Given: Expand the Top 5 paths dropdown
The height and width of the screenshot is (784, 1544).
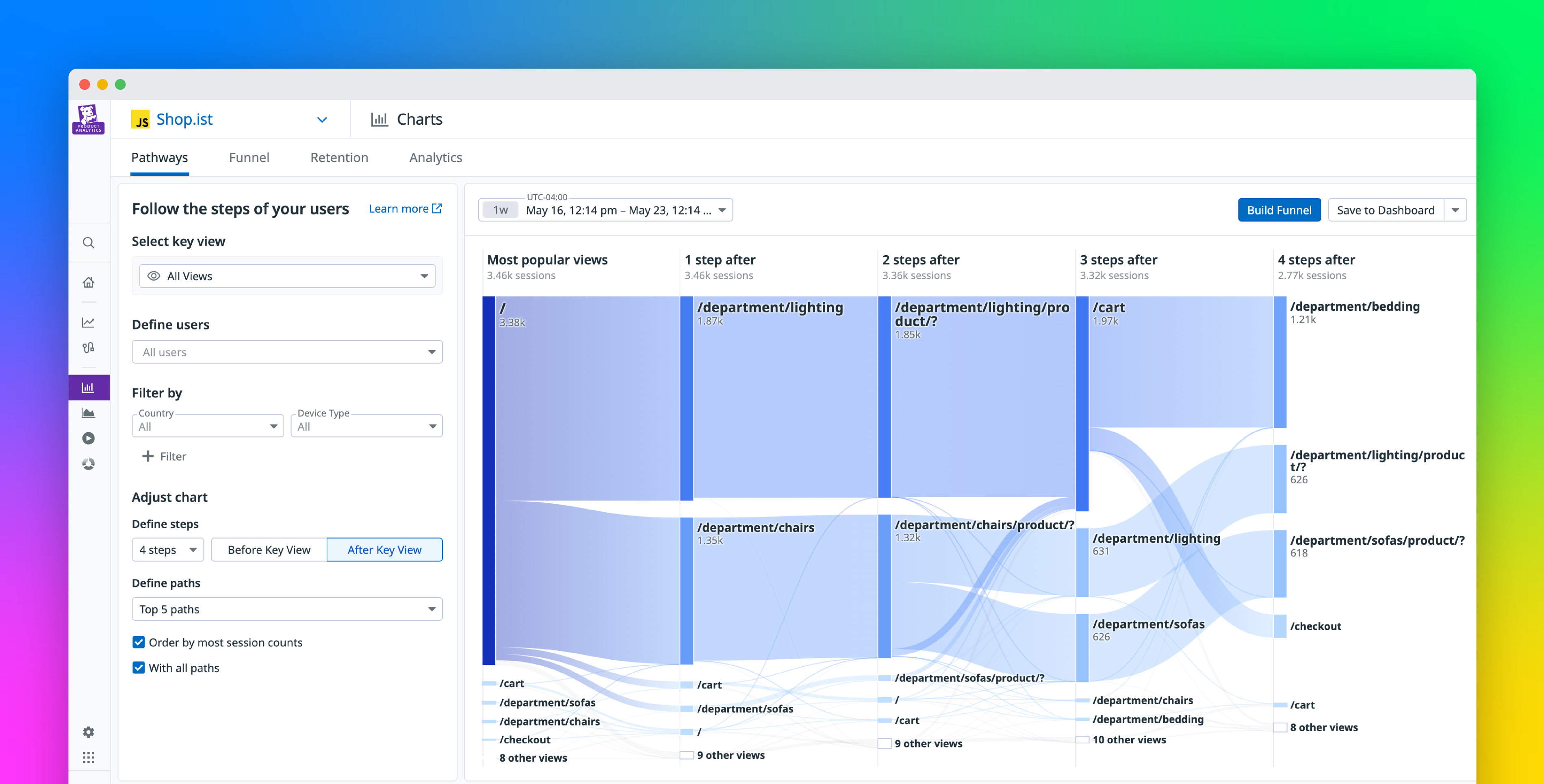Looking at the screenshot, I should 286,609.
